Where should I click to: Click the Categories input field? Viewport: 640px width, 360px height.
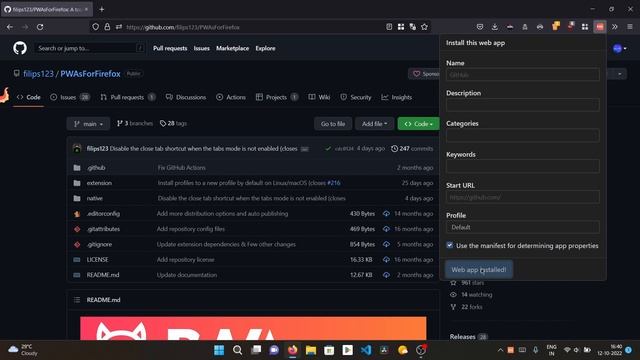point(522,135)
